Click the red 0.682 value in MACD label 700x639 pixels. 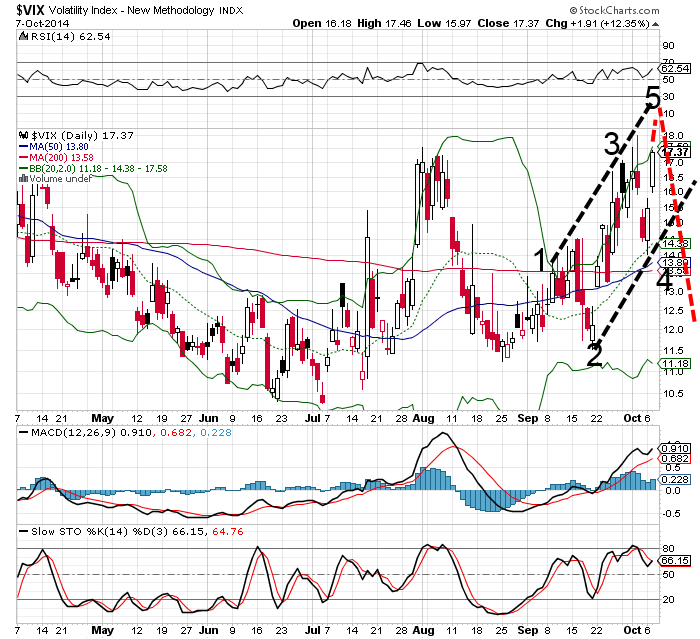[x=175, y=433]
